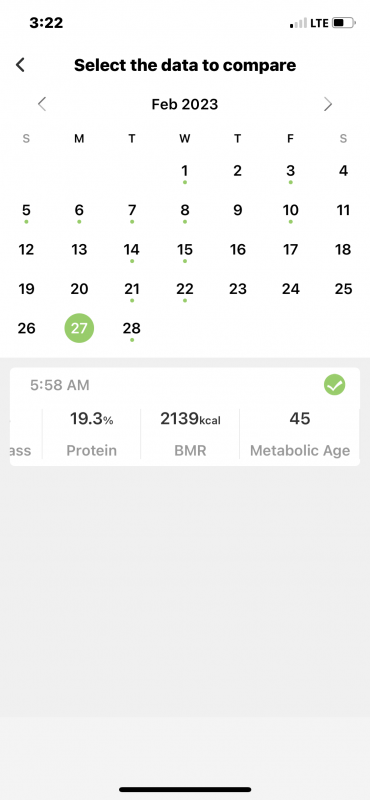Tap the BMR 2139kcal metric

coord(190,433)
